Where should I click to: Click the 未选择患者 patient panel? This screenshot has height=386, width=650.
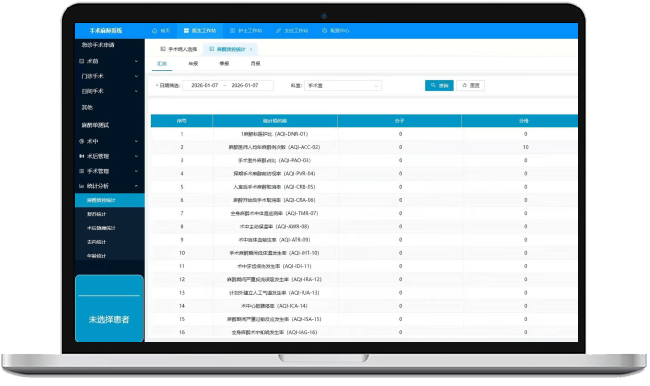coord(109,308)
